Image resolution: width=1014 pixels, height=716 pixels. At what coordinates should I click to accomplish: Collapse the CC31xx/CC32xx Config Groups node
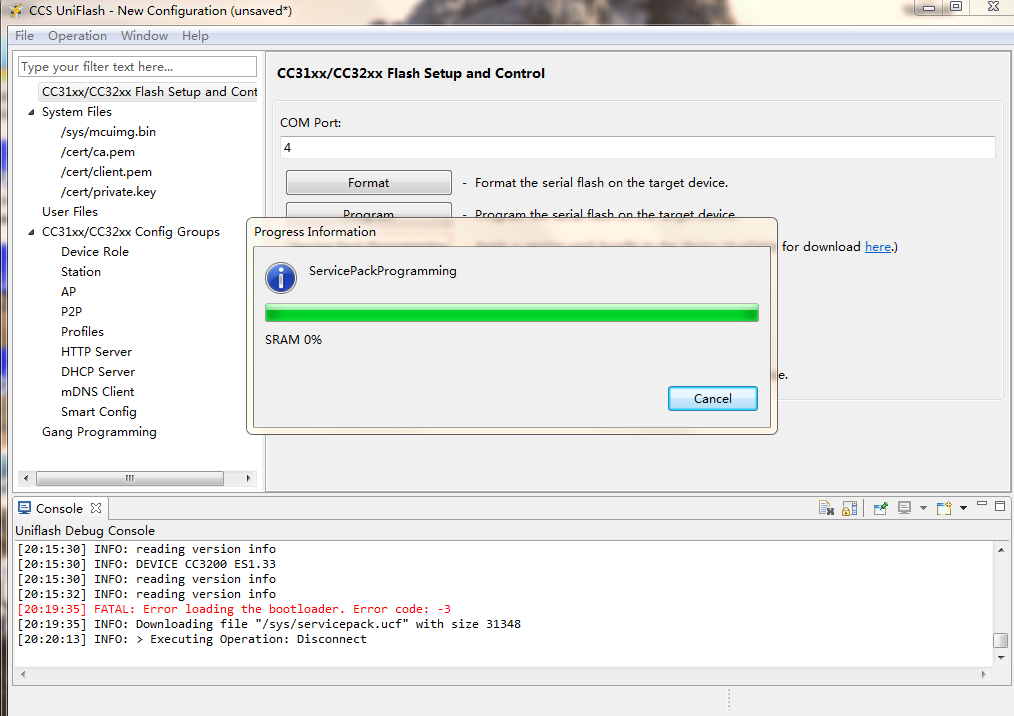click(31, 232)
